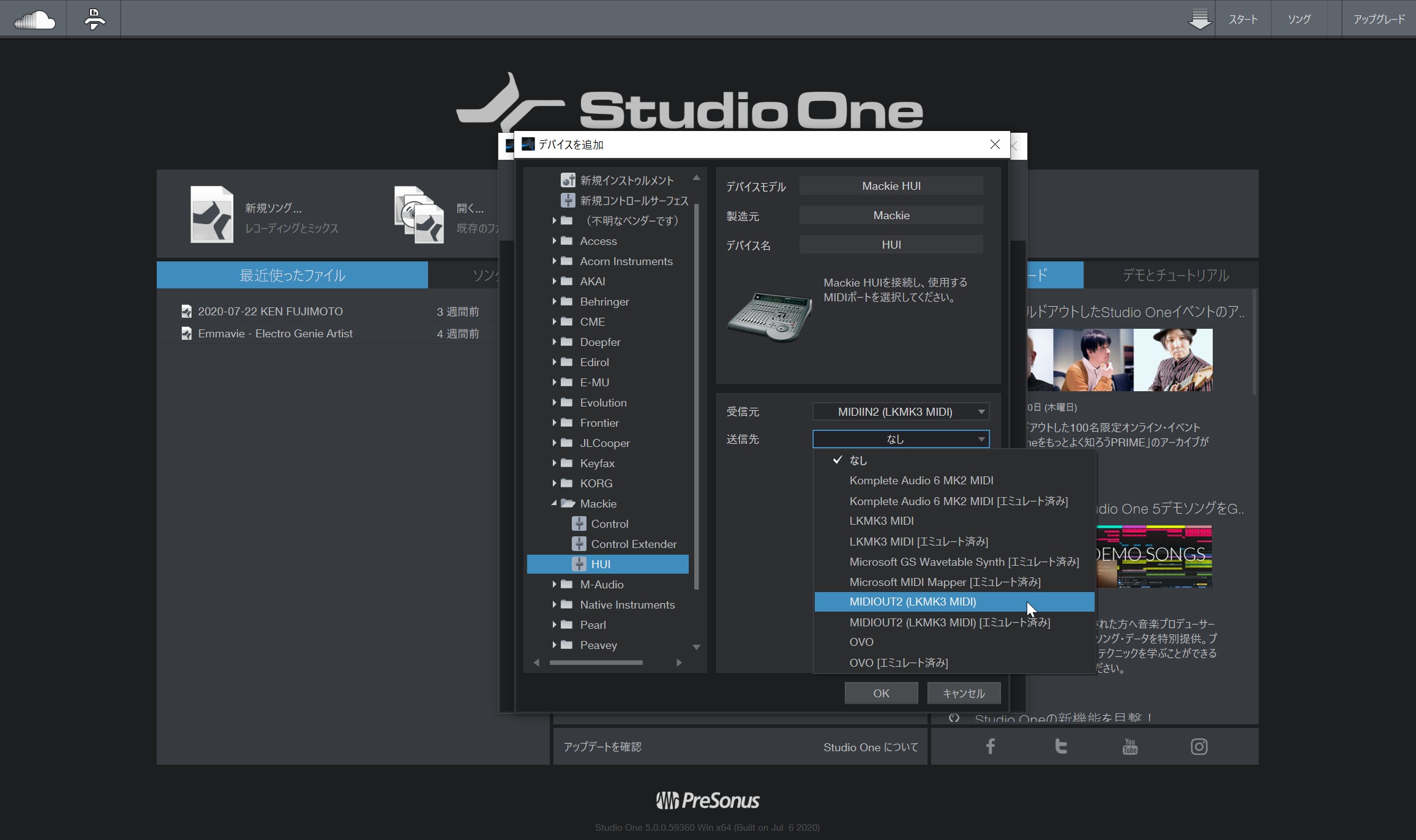
Task: Click the 送信先 dropdown arrow
Action: pyautogui.click(x=981, y=439)
